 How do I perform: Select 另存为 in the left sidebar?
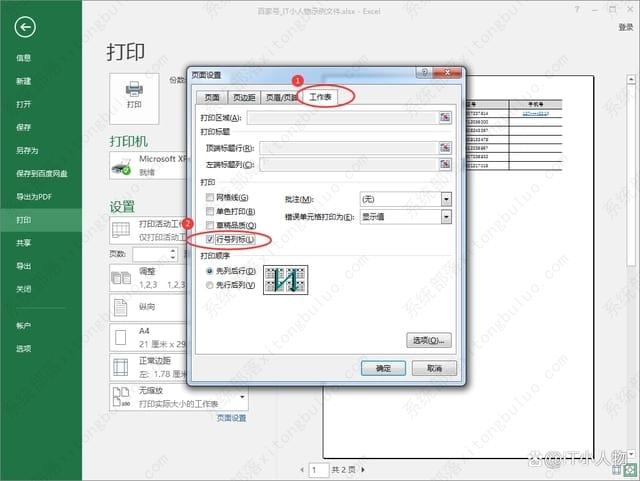[27, 150]
